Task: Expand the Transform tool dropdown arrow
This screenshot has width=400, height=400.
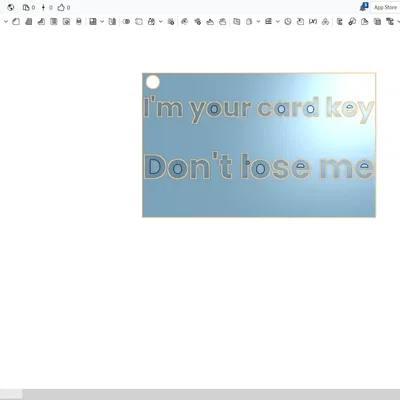Action: (x=160, y=22)
